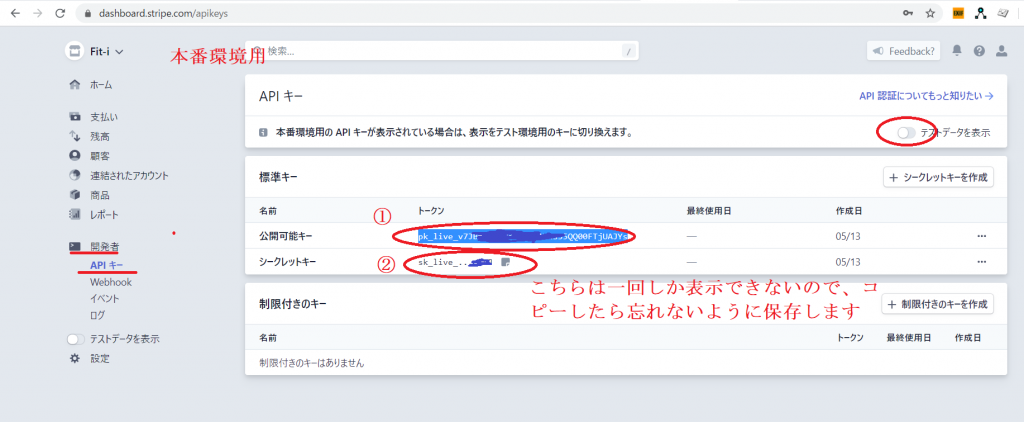Open レポート in the sidebar
The image size is (1024, 422).
[104, 214]
